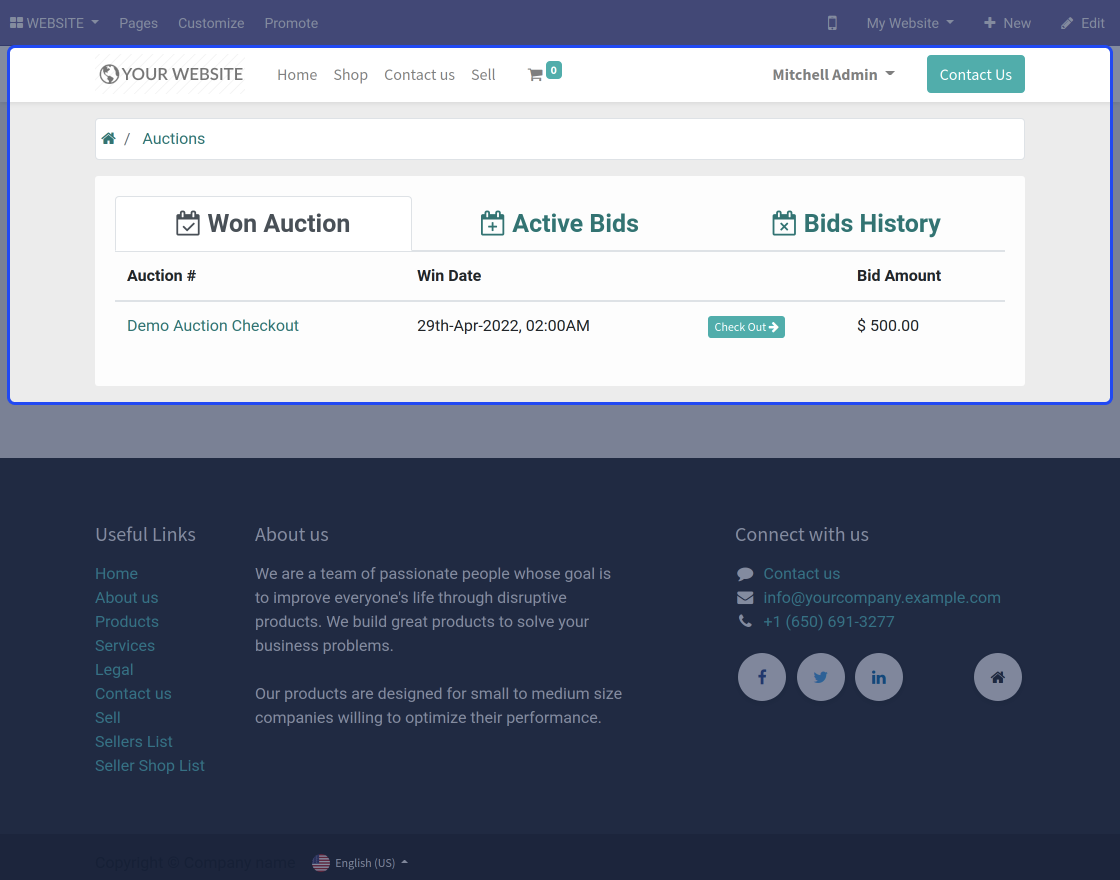Image resolution: width=1120 pixels, height=880 pixels.
Task: Open the Pages menu
Action: 139,23
